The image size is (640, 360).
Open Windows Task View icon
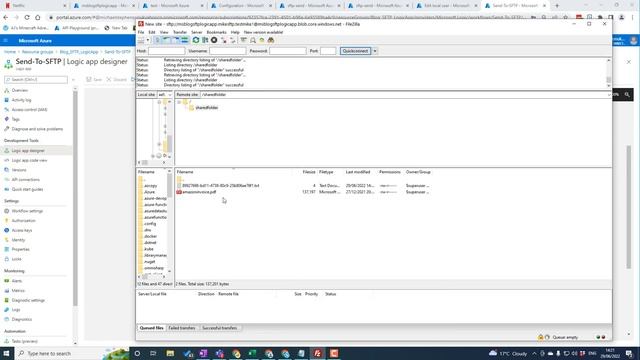click(x=153, y=353)
